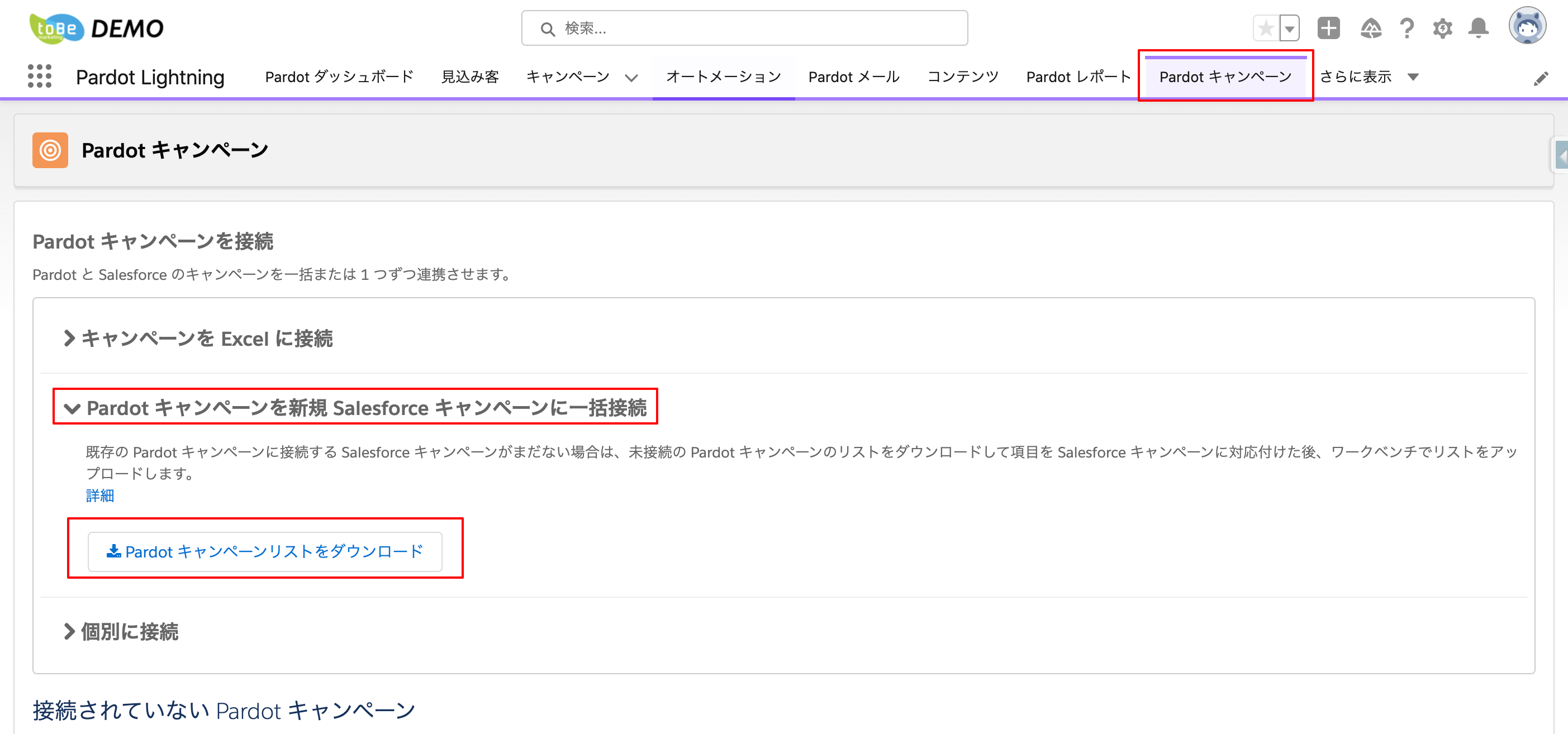1568x734 pixels.
Task: Open the global create plus icon
Action: 1328,28
